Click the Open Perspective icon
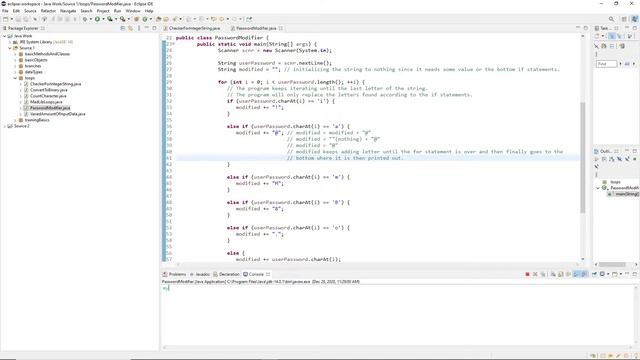Screen dimensions: 640x360 [x=624, y=19]
